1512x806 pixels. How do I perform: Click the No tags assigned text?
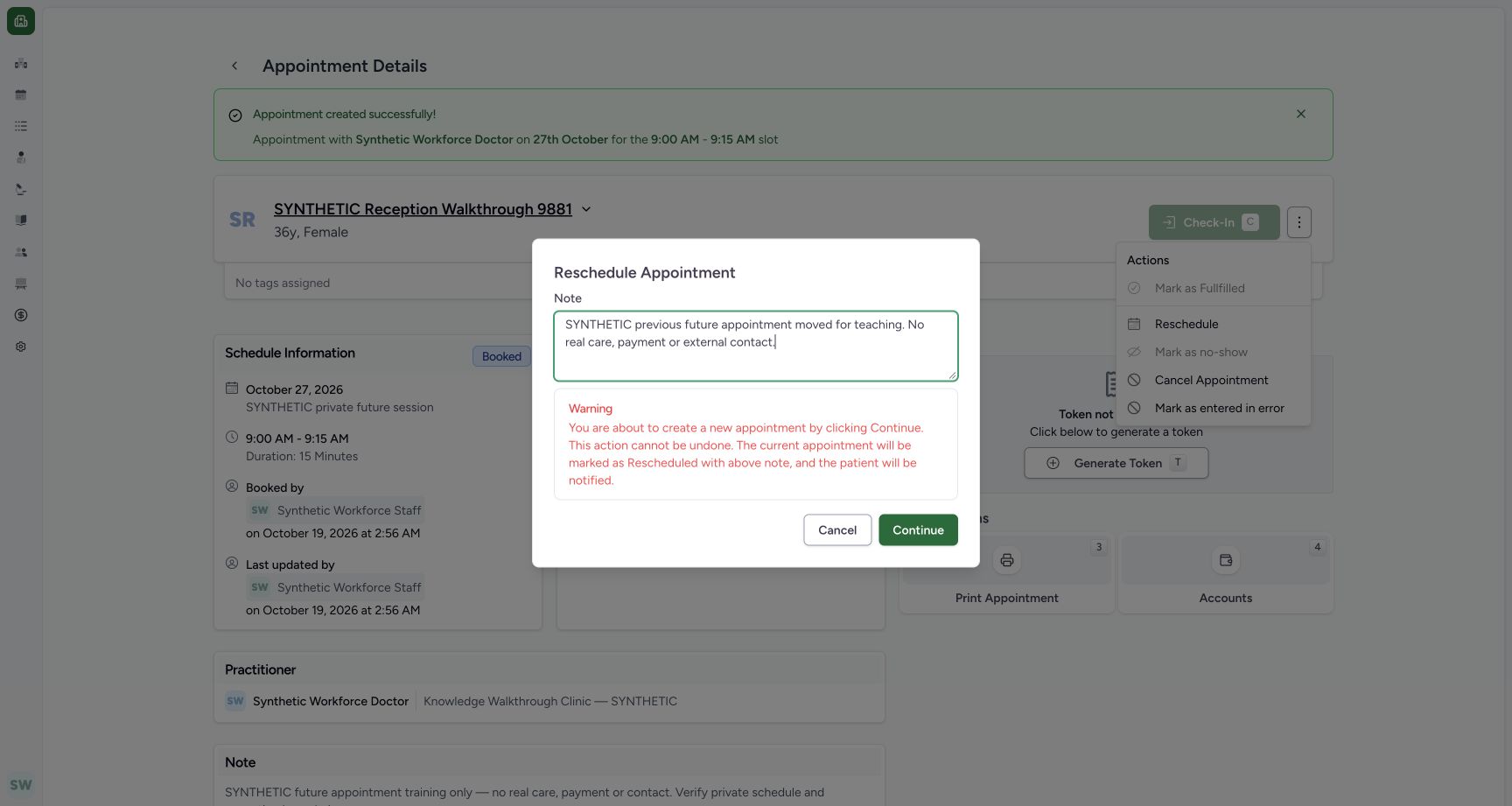tap(283, 283)
